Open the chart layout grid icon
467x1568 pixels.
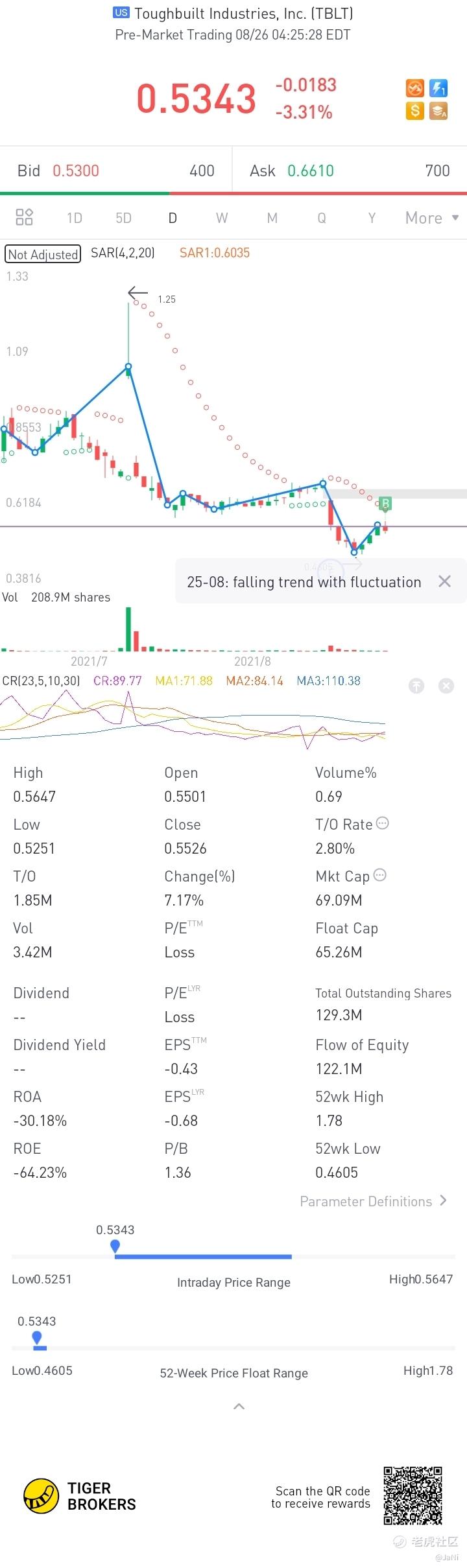[x=24, y=217]
